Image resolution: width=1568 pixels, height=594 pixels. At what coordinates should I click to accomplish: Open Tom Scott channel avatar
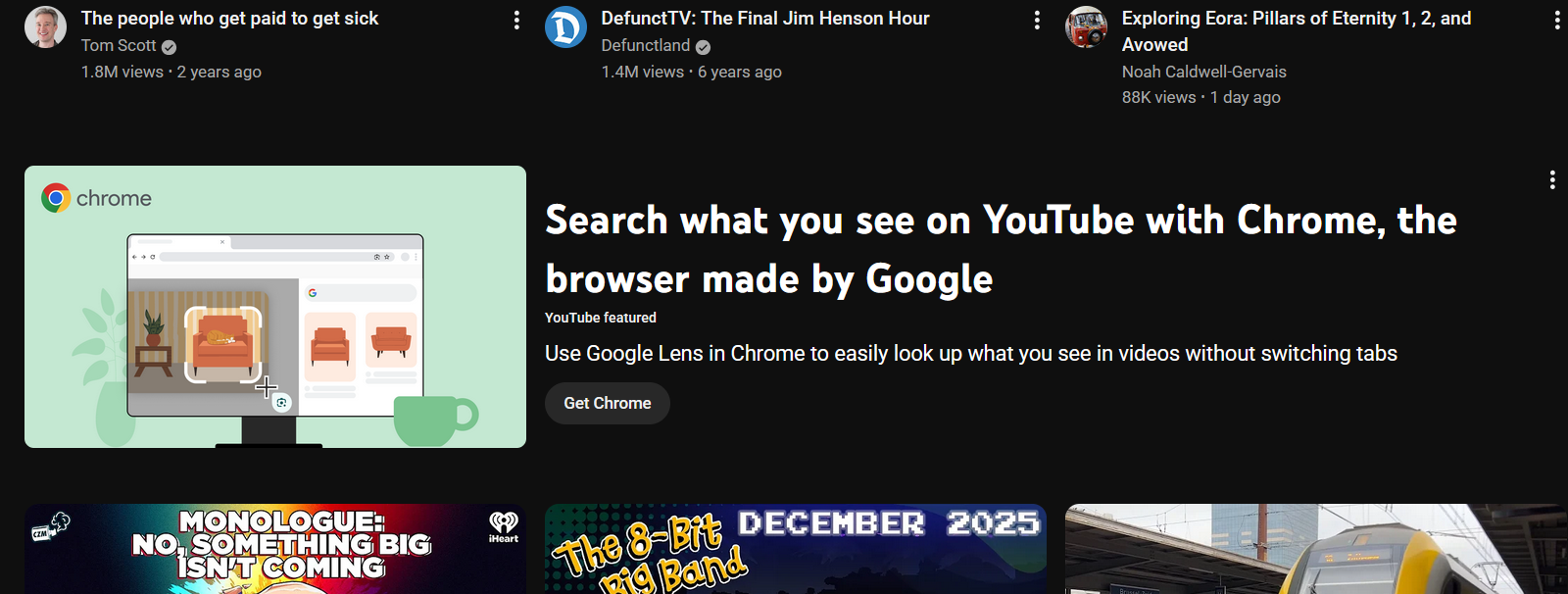tap(45, 27)
